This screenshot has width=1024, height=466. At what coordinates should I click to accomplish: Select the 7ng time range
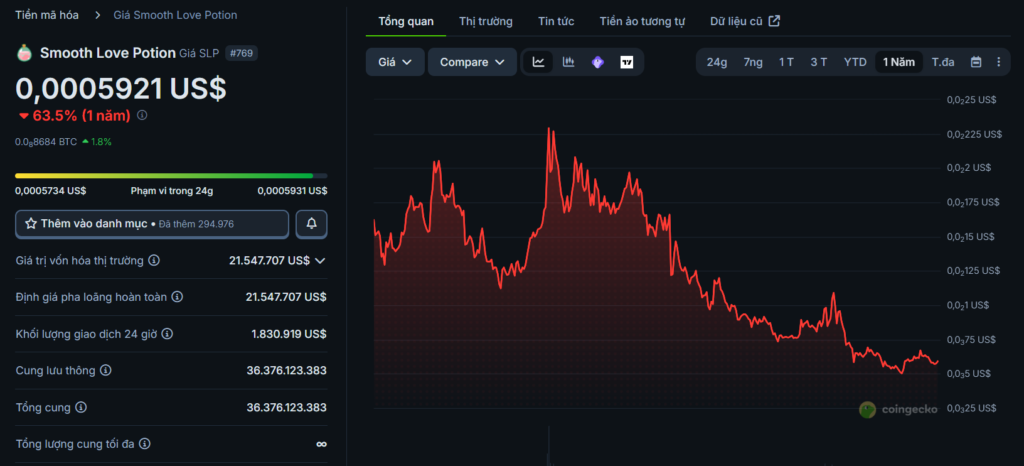point(752,62)
